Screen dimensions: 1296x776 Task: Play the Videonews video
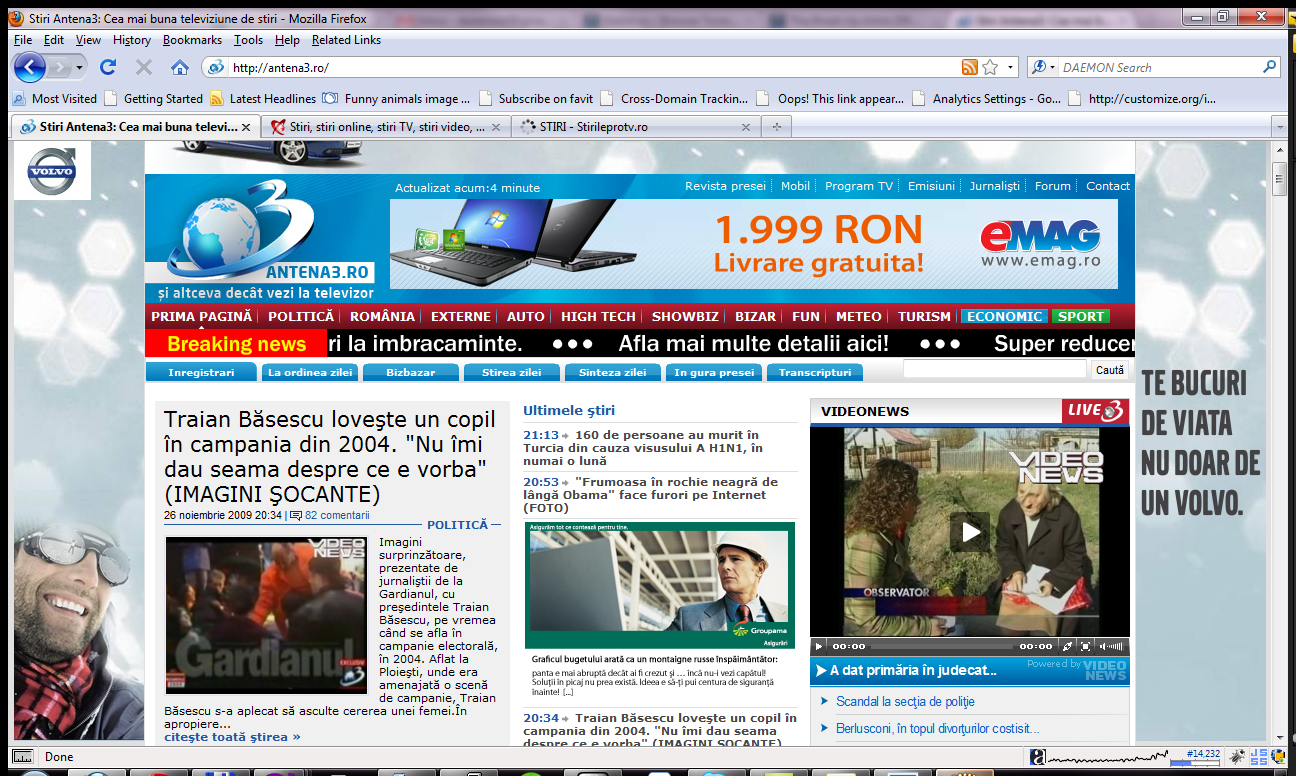pyautogui.click(x=970, y=532)
